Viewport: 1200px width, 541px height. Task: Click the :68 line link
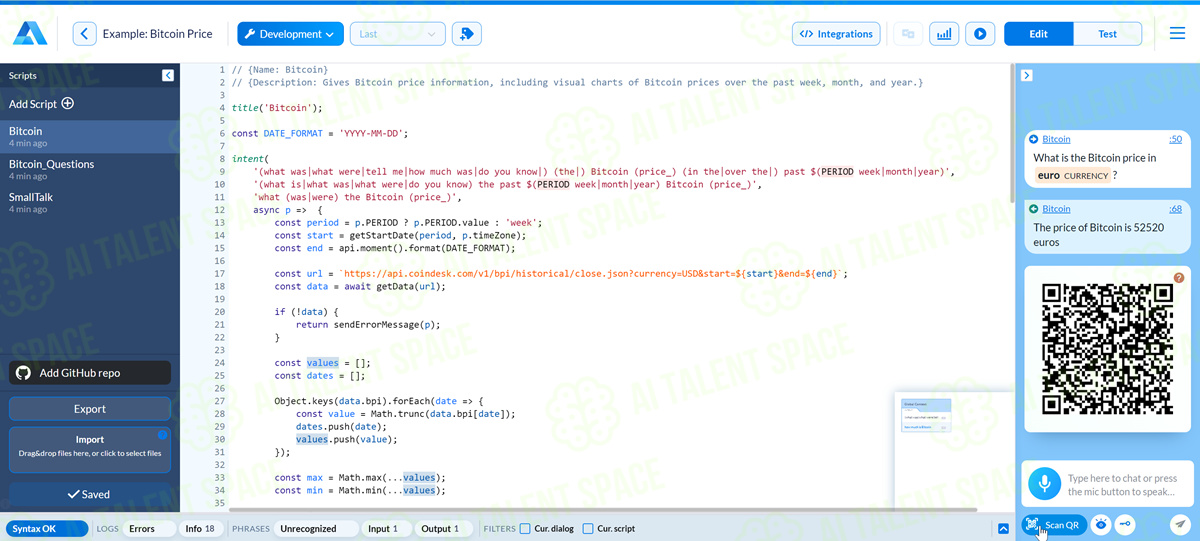(1175, 209)
